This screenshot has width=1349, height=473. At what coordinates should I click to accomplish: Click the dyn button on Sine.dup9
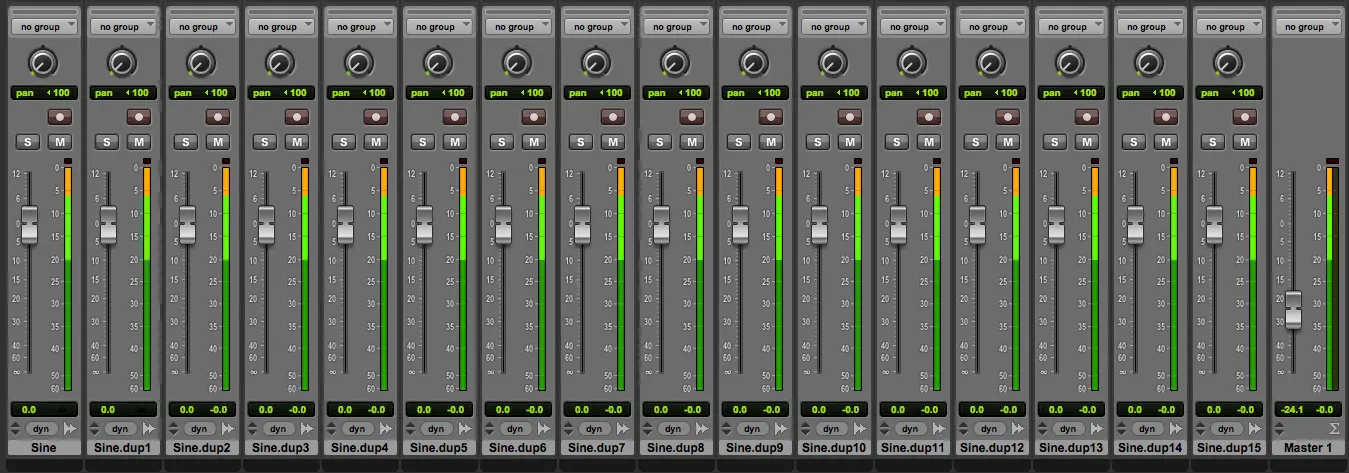pos(752,428)
